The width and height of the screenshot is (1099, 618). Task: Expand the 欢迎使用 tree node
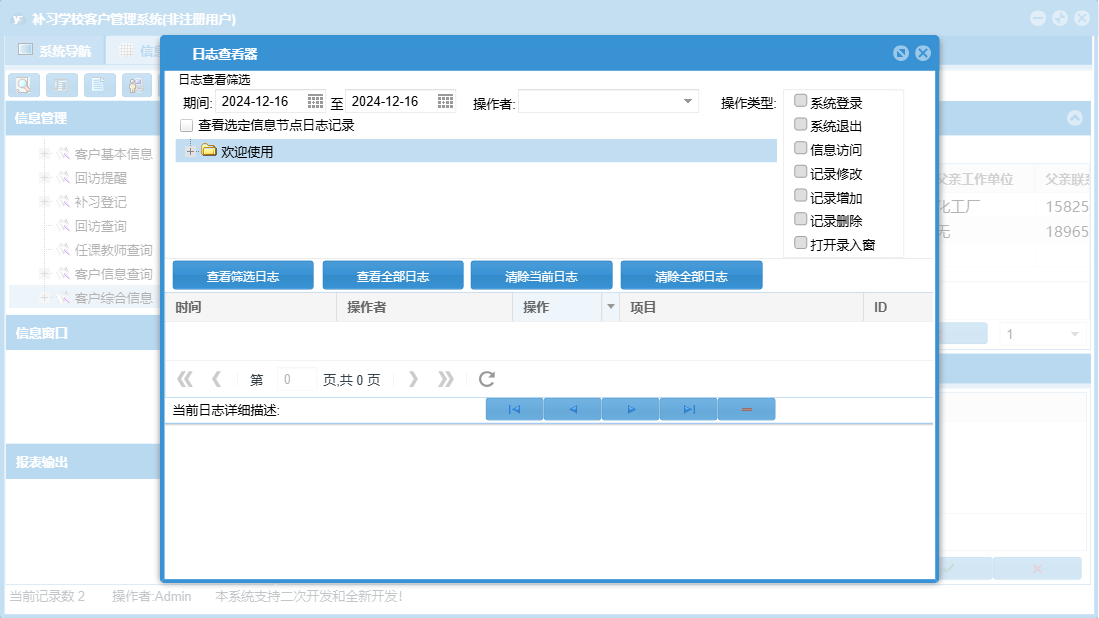tap(190, 151)
